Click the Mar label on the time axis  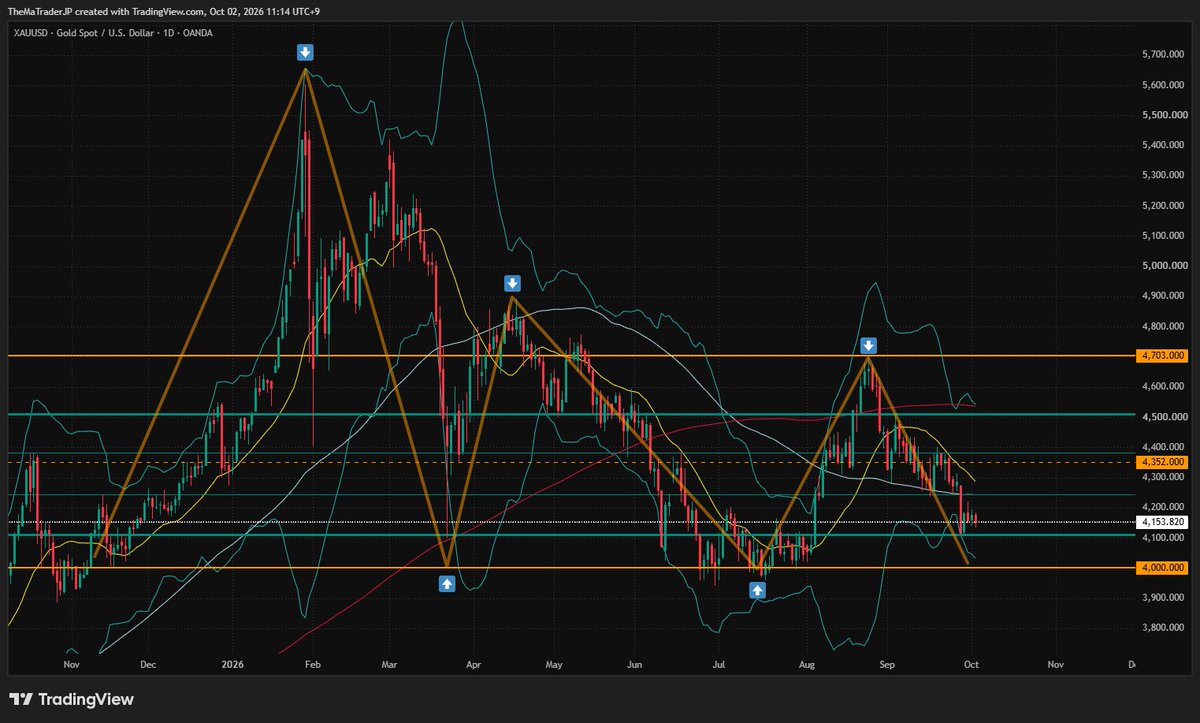pyautogui.click(x=390, y=663)
